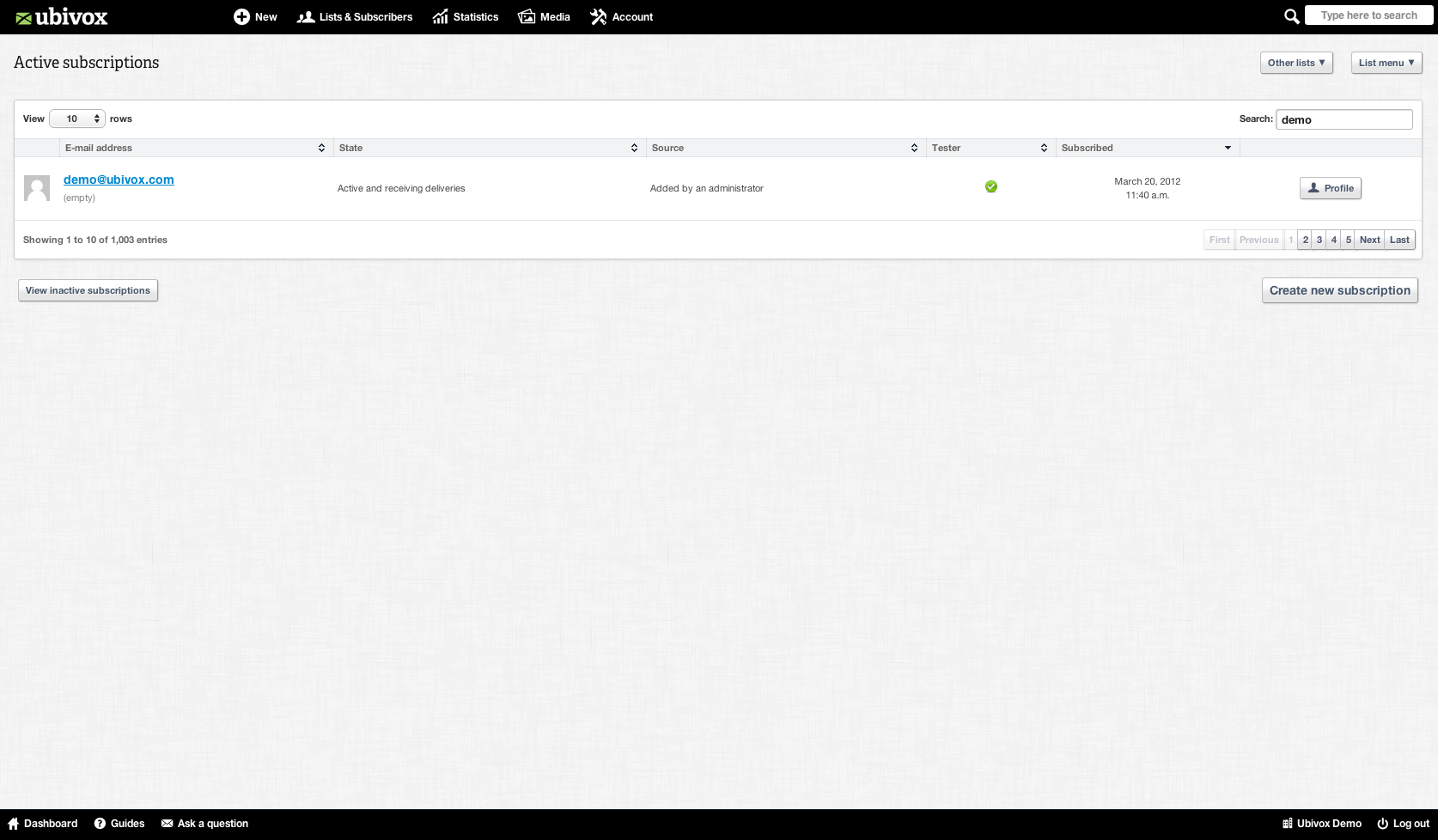Click the ubivox logo
This screenshot has height=840, width=1438.
click(x=61, y=16)
